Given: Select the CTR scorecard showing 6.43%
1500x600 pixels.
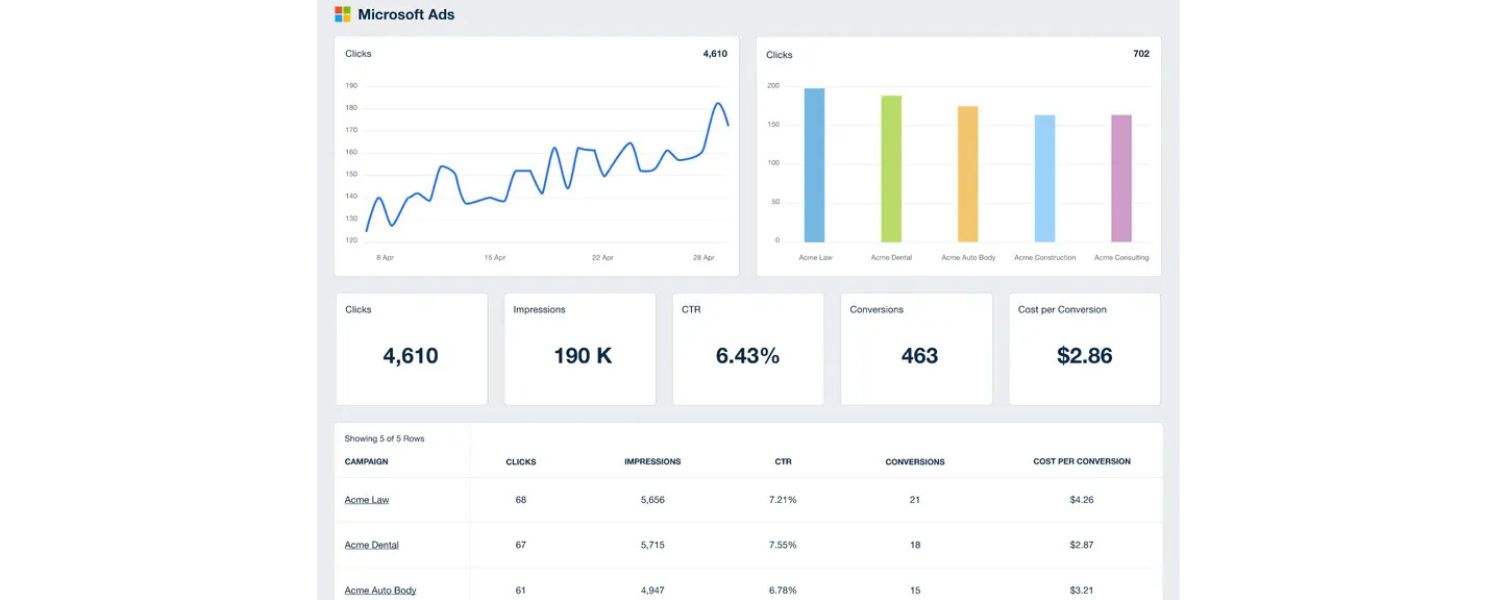Looking at the screenshot, I should [747, 348].
